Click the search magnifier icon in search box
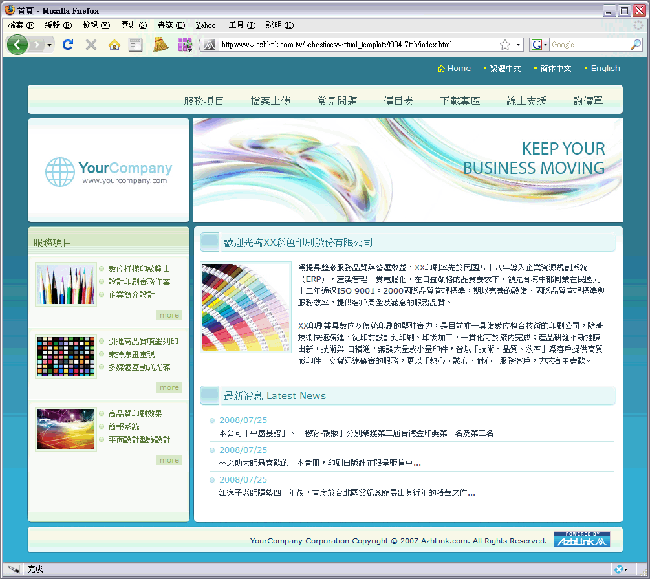 (635, 45)
